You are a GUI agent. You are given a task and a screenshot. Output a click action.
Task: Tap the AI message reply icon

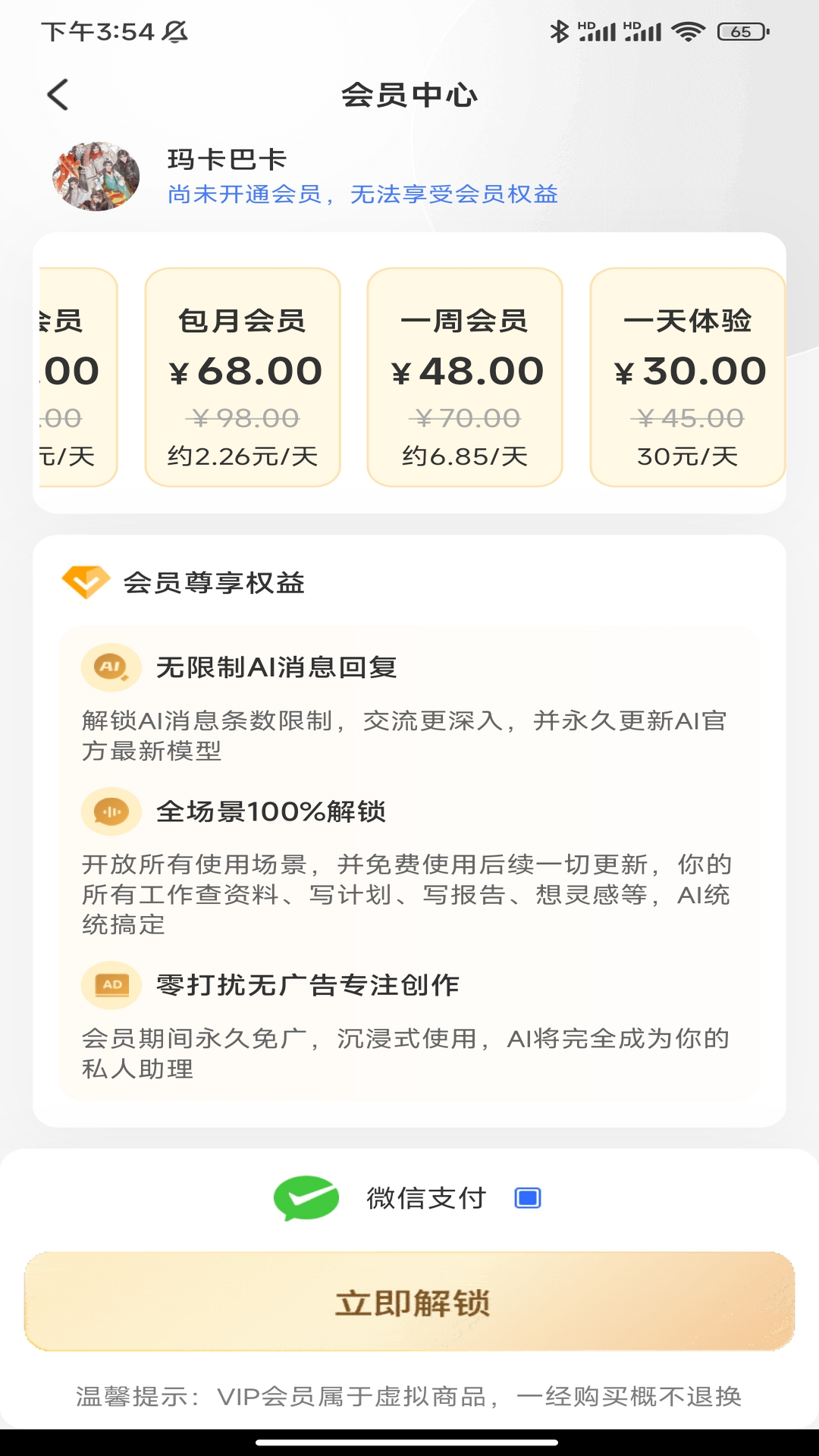point(111,667)
